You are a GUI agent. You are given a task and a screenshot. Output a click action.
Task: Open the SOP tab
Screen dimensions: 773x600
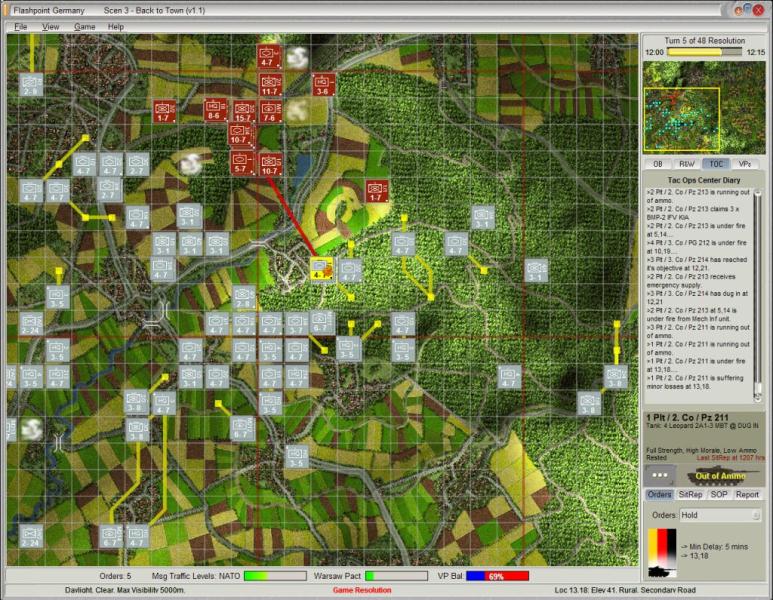(718, 494)
